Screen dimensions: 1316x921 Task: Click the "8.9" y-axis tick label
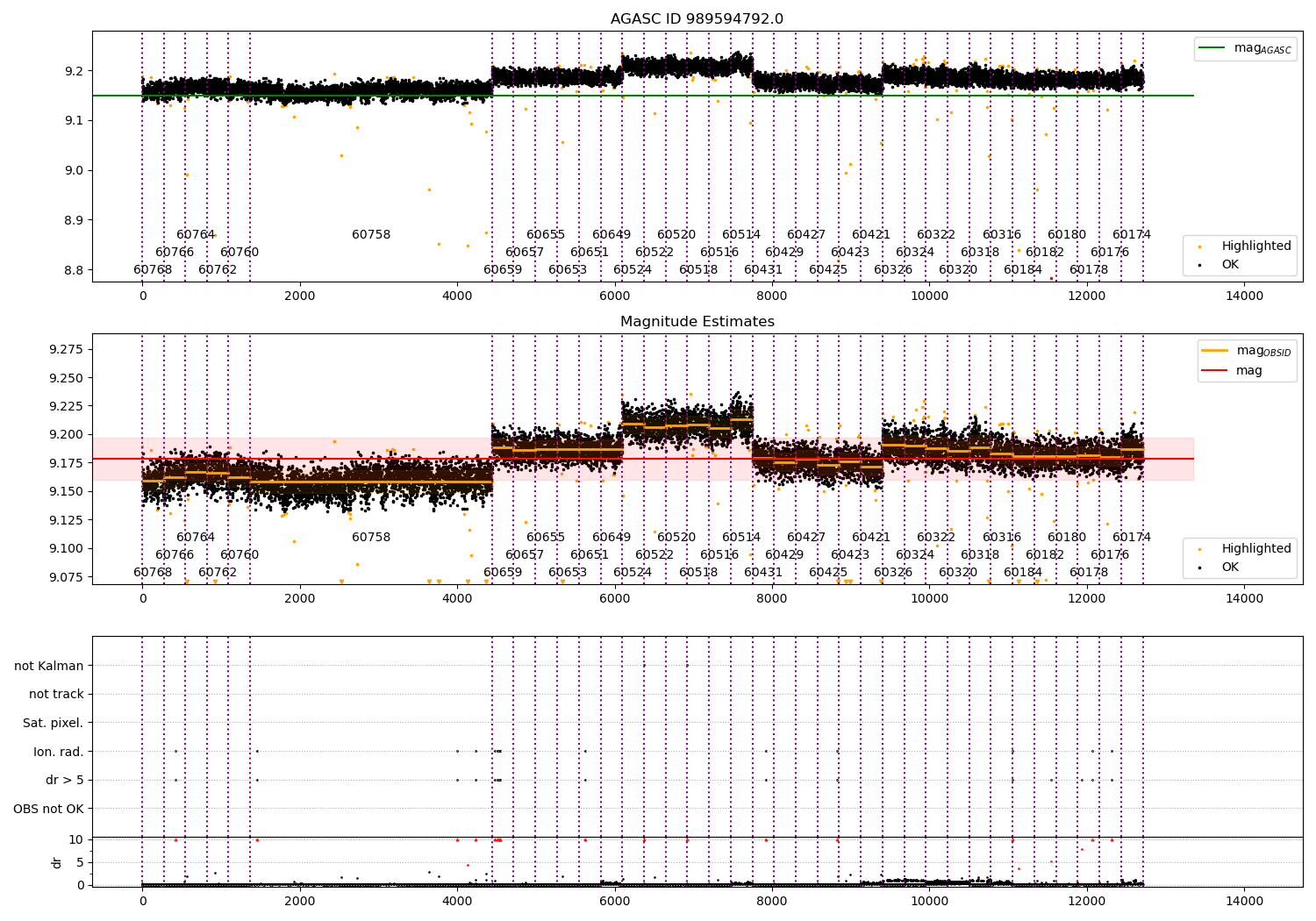click(74, 220)
